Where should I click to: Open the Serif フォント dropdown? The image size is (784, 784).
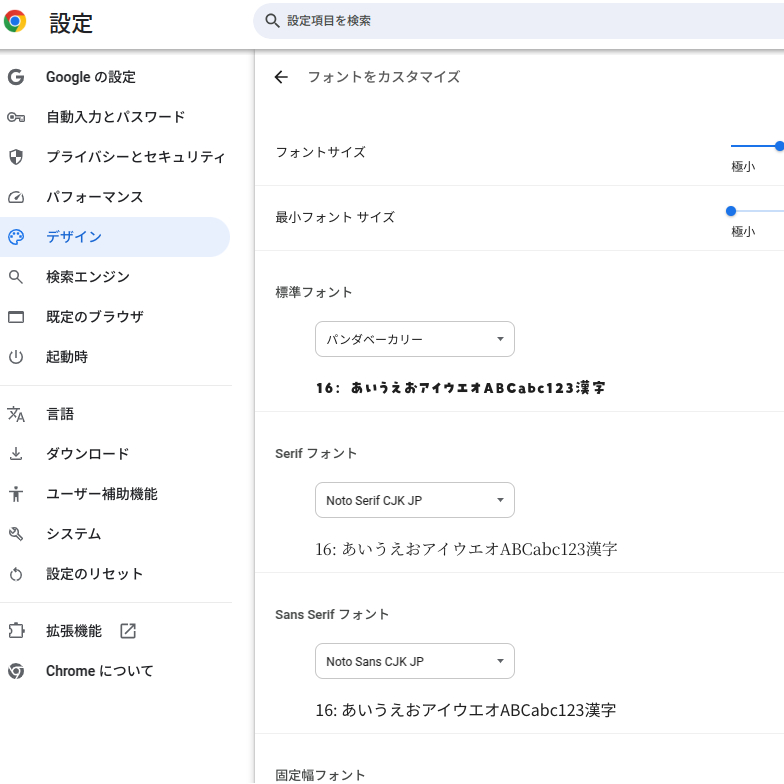click(x=414, y=500)
